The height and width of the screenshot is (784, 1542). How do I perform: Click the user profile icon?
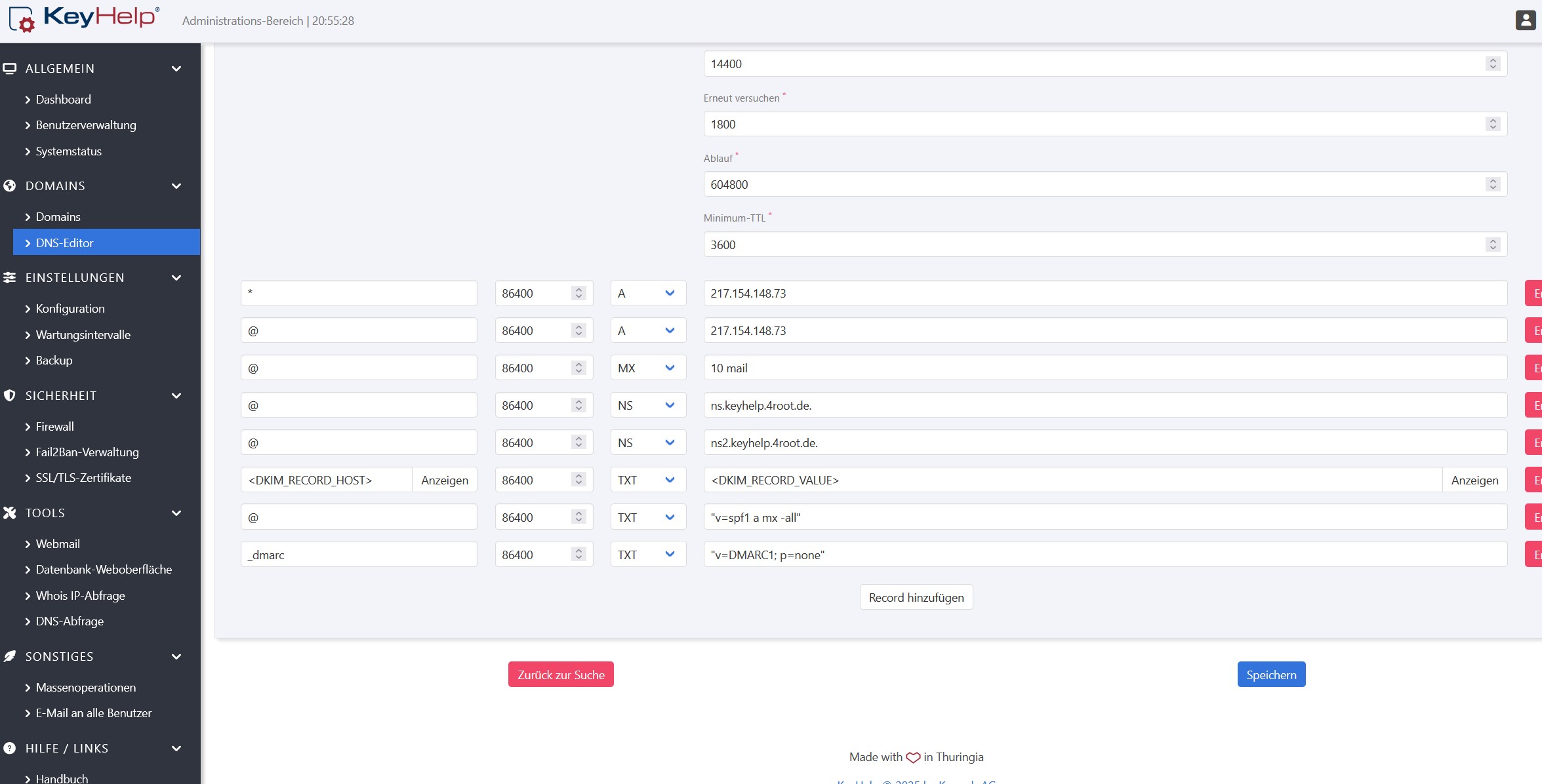coord(1525,20)
